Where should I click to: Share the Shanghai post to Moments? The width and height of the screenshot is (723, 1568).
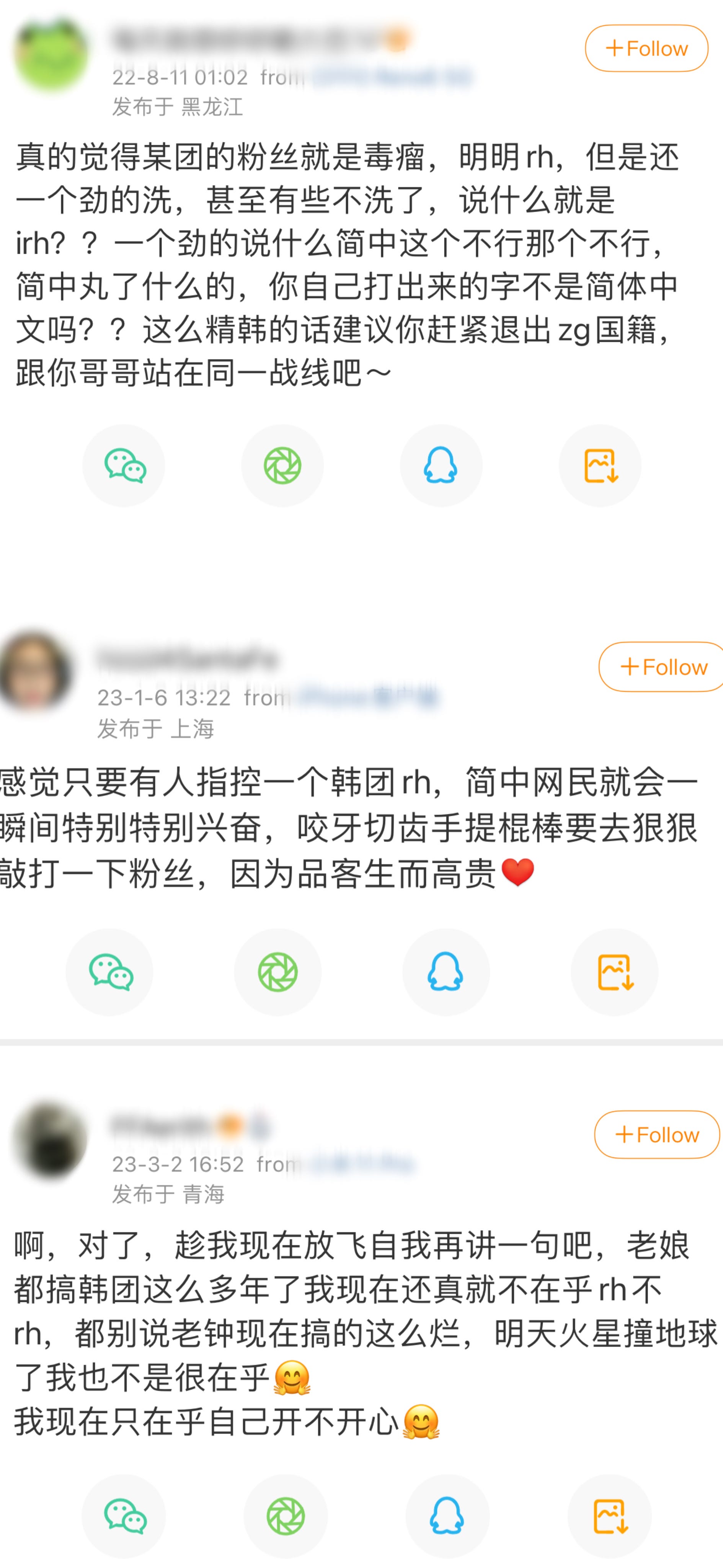pyautogui.click(x=278, y=972)
